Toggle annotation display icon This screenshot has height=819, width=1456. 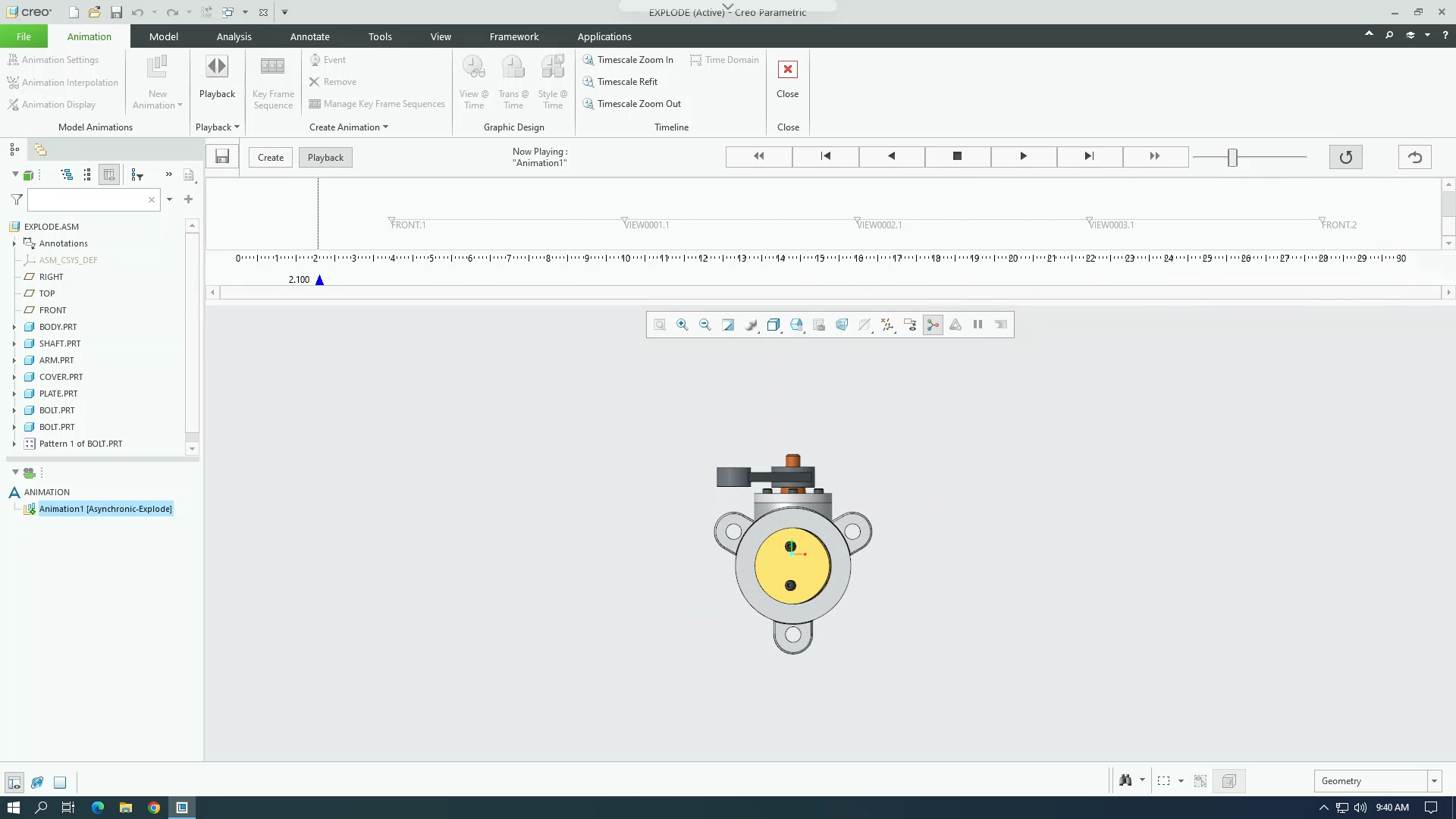click(x=909, y=325)
